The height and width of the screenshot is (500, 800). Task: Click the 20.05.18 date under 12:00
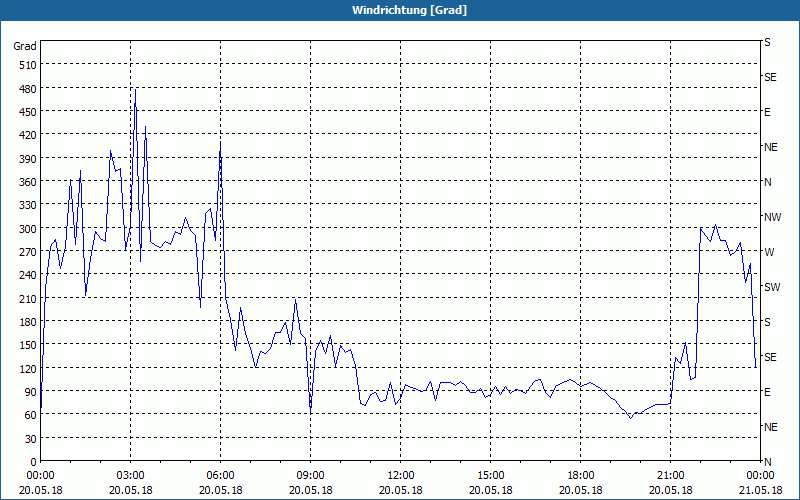point(401,490)
